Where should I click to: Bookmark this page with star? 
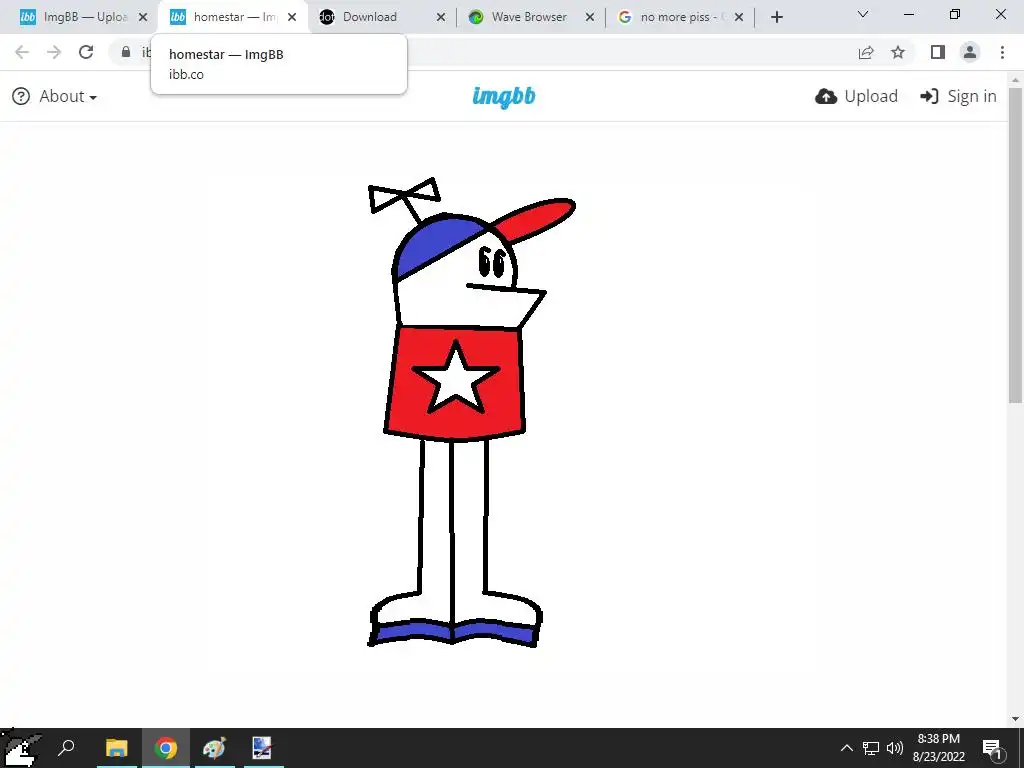click(x=898, y=52)
